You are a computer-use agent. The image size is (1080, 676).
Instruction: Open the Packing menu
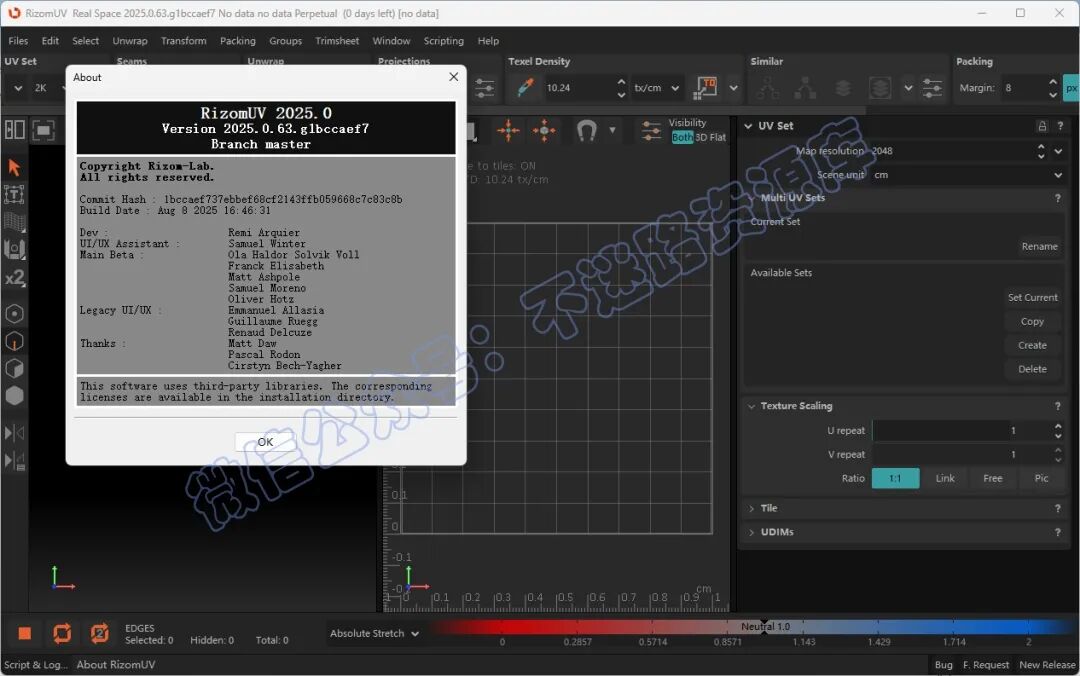coord(238,41)
